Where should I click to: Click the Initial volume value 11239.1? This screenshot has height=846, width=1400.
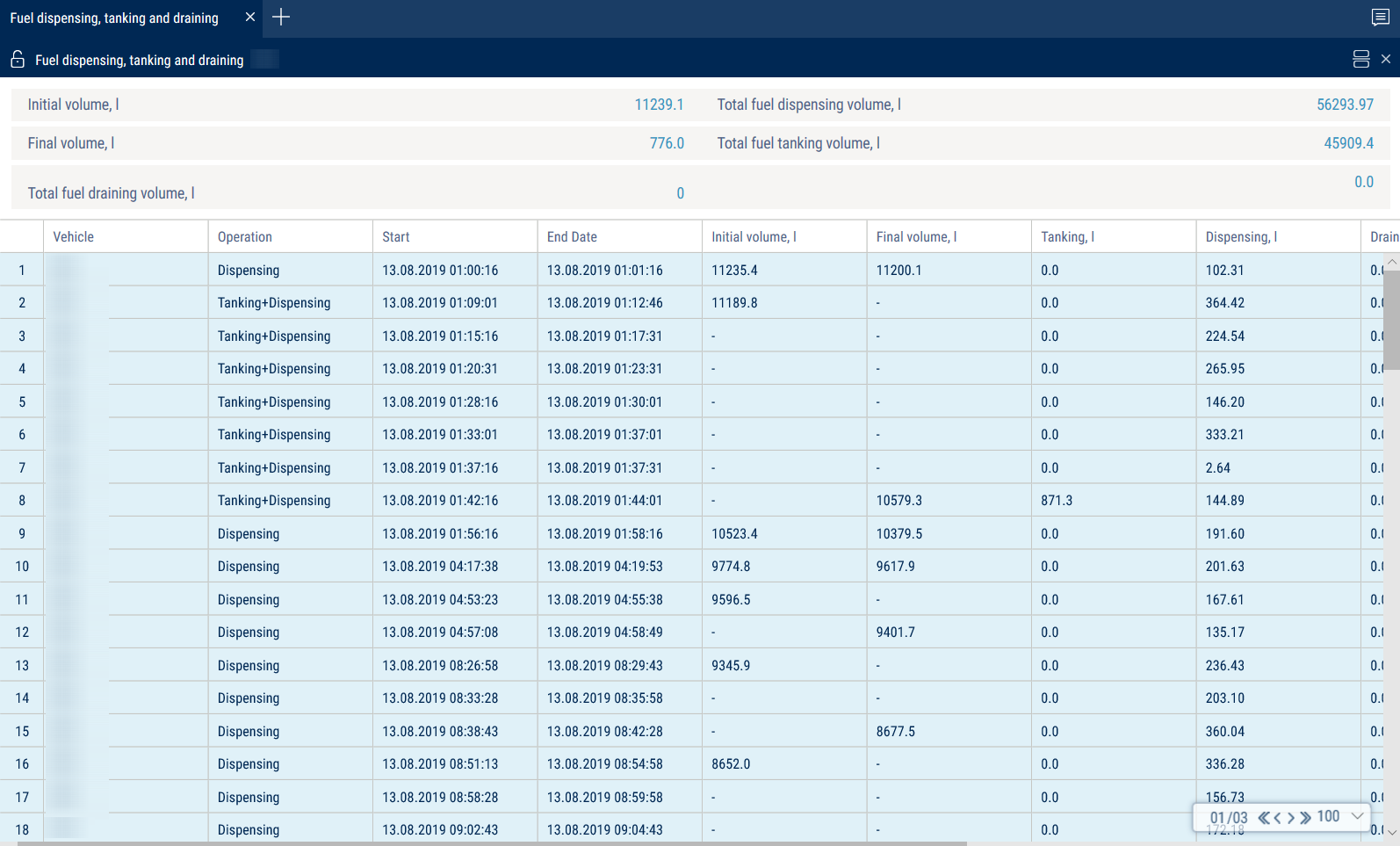coord(659,105)
